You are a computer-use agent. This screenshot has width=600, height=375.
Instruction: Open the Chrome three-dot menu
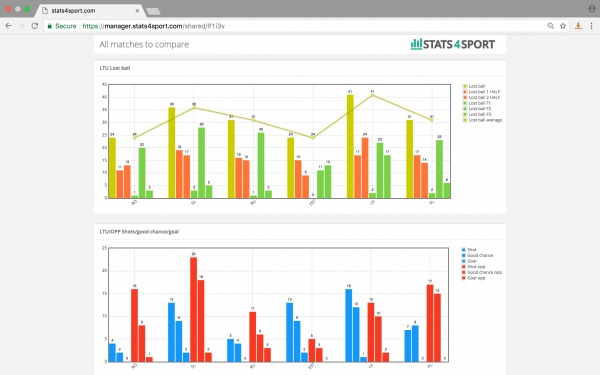(x=591, y=26)
